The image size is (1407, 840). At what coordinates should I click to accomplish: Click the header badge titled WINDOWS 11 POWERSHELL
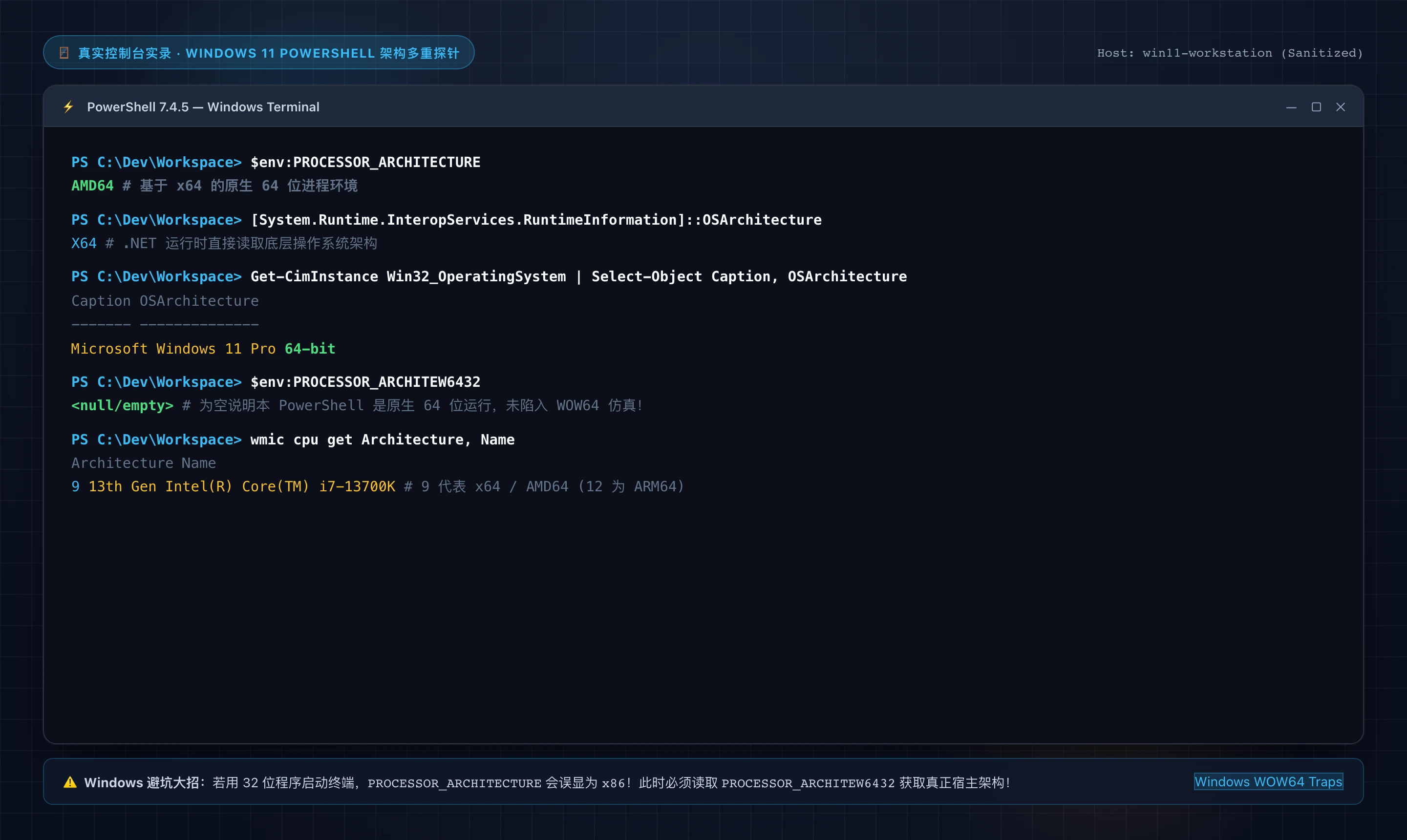point(259,53)
